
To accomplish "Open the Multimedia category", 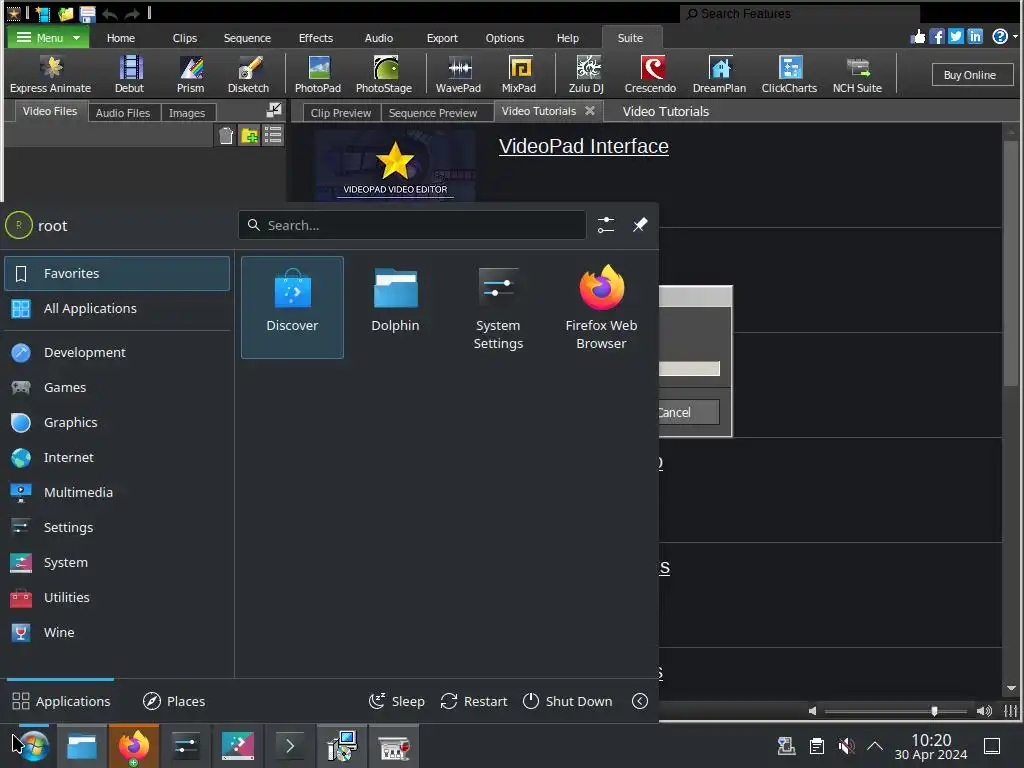I will click(117, 492).
